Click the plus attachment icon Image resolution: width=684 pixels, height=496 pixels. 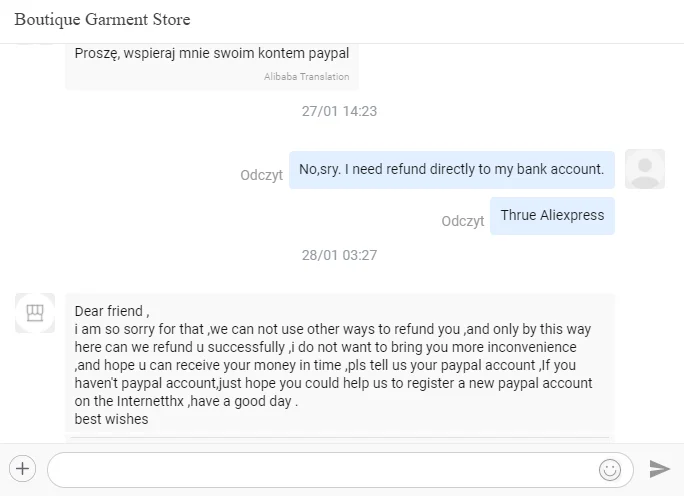click(22, 468)
